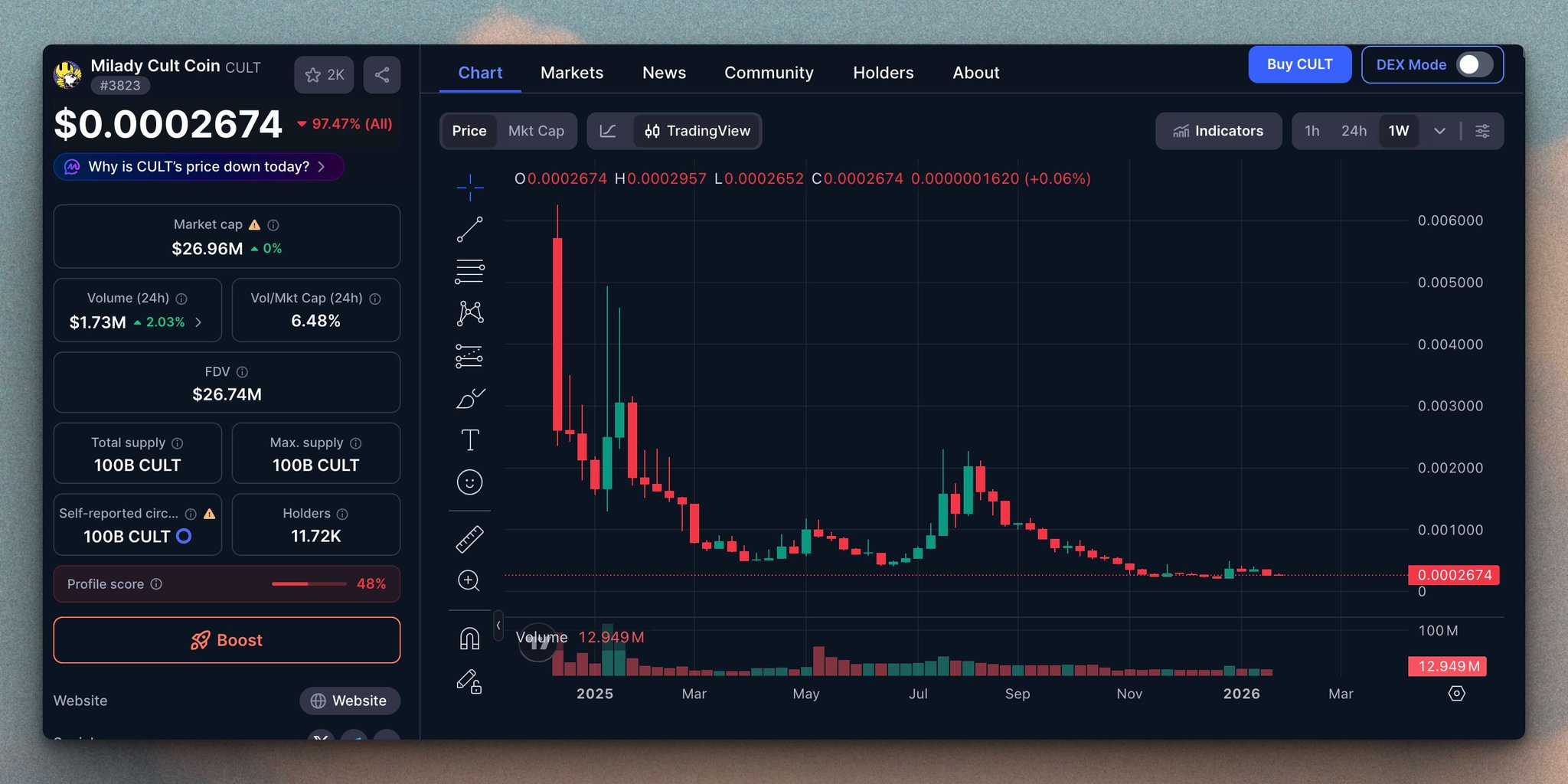Show Profile score info tooltip
Image resolution: width=1568 pixels, height=784 pixels.
[x=156, y=584]
